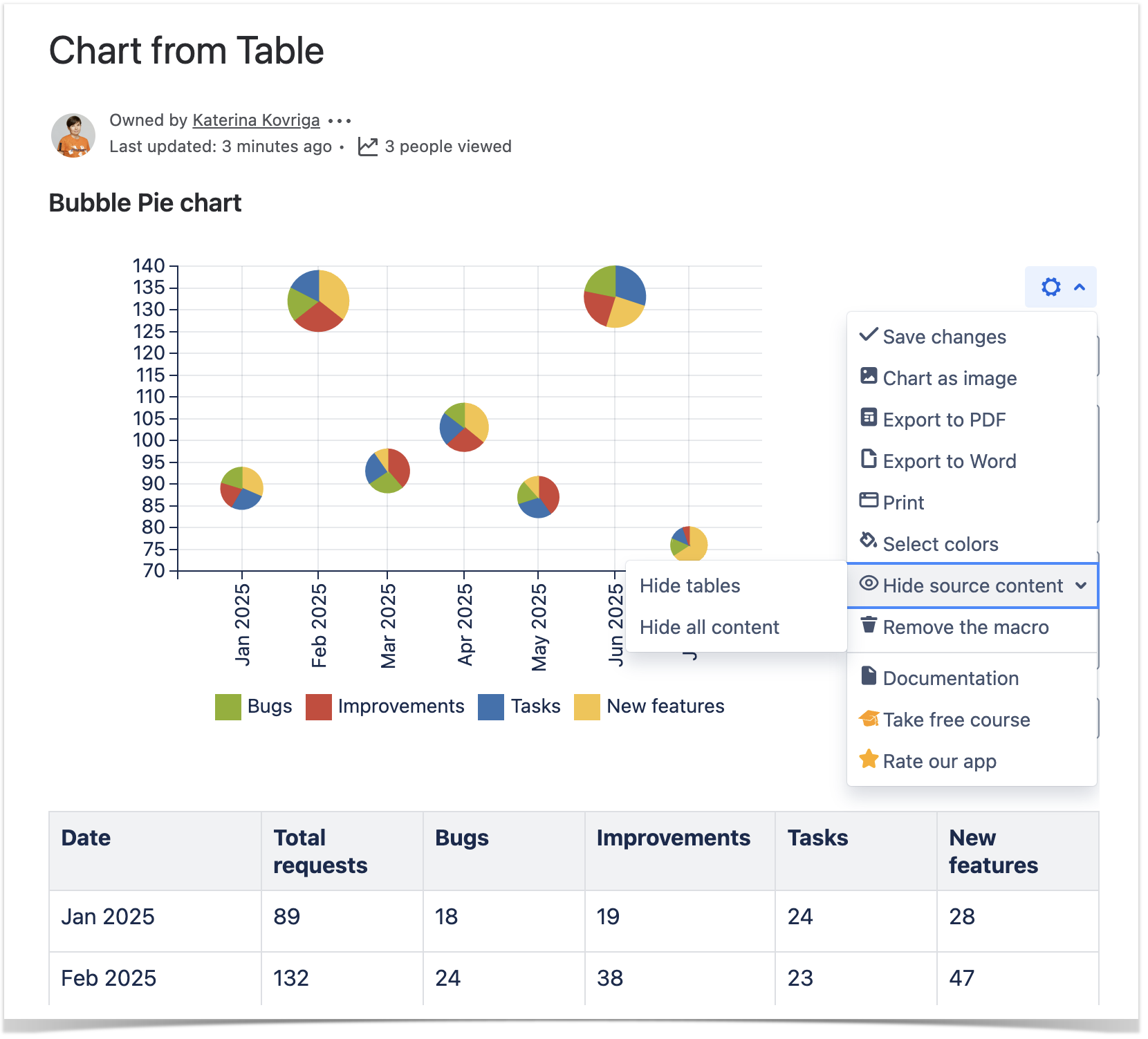
Task: Click the trash icon for Remove the macro
Action: pyautogui.click(x=869, y=625)
